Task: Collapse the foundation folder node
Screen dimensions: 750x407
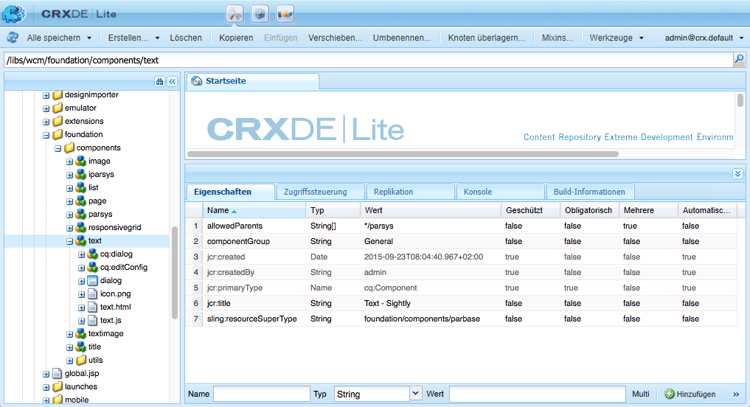Action: tap(46, 135)
